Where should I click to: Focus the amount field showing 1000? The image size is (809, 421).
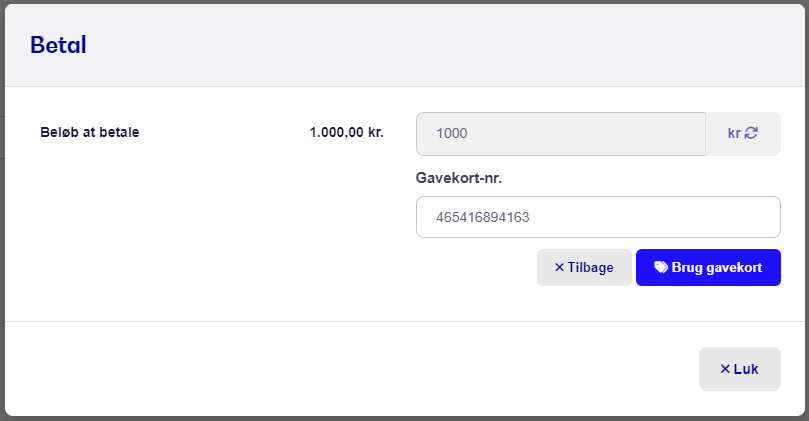pos(561,134)
